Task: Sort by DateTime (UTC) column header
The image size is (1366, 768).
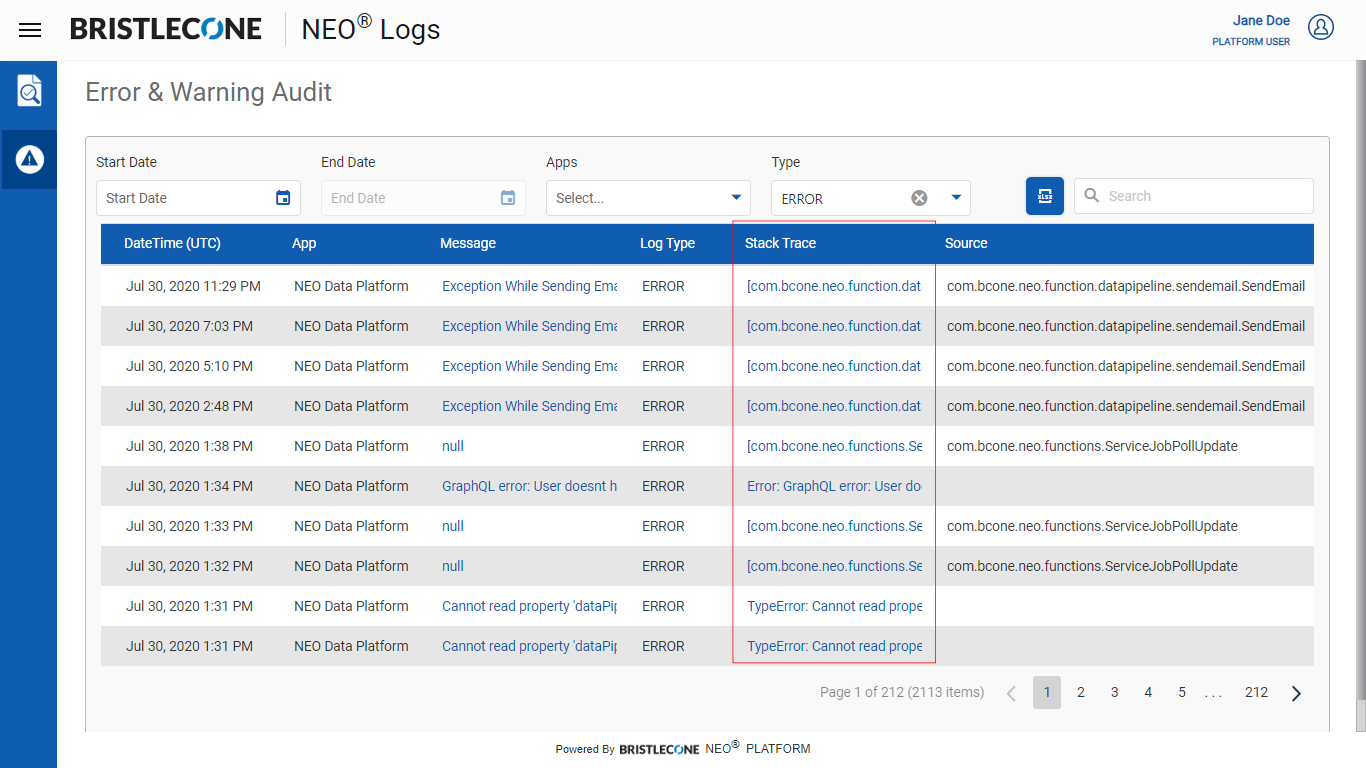Action: [x=172, y=243]
